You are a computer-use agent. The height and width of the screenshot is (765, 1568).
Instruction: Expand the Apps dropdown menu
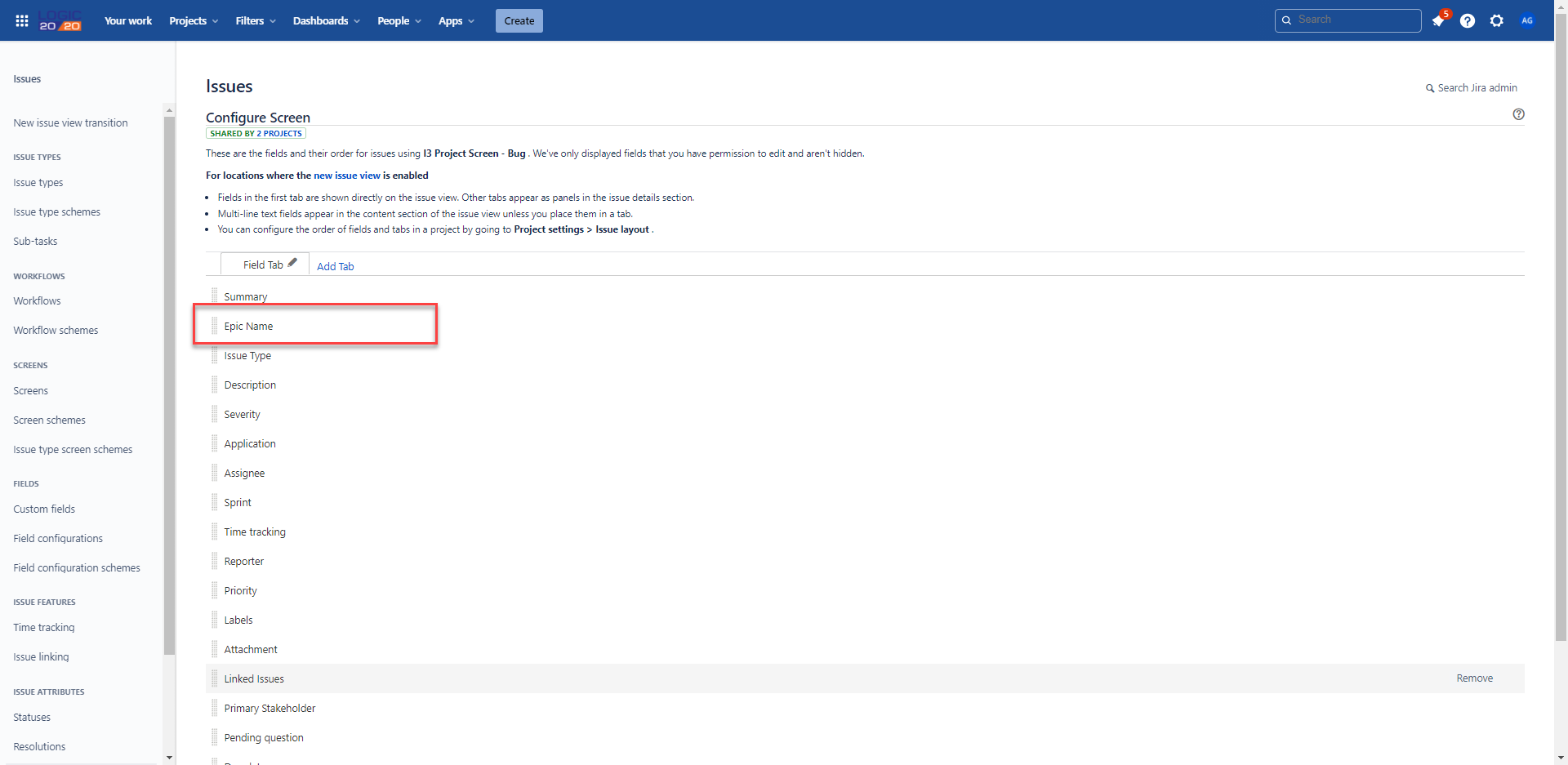coord(456,20)
